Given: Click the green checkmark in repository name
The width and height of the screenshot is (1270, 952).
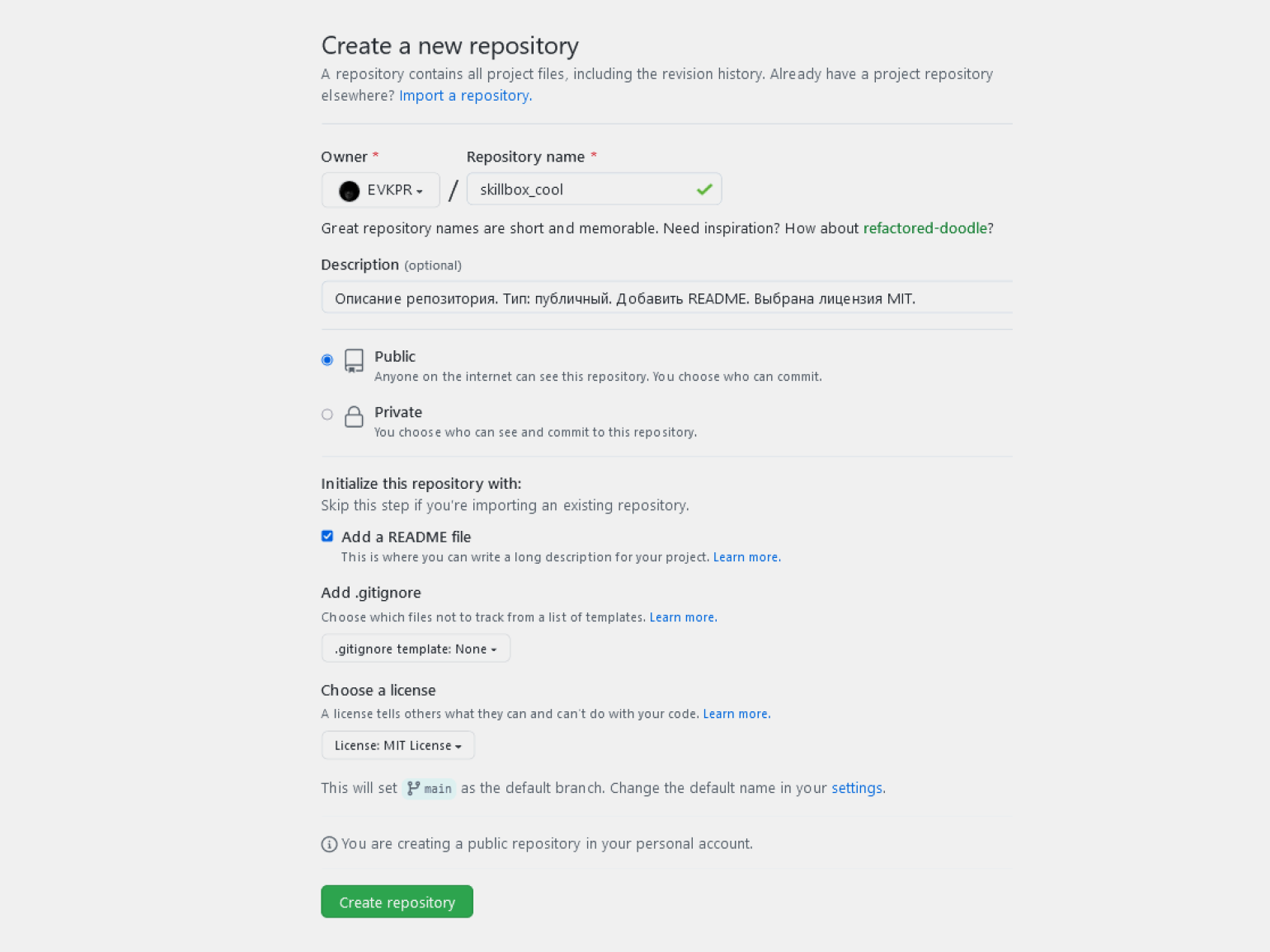Looking at the screenshot, I should click(704, 190).
